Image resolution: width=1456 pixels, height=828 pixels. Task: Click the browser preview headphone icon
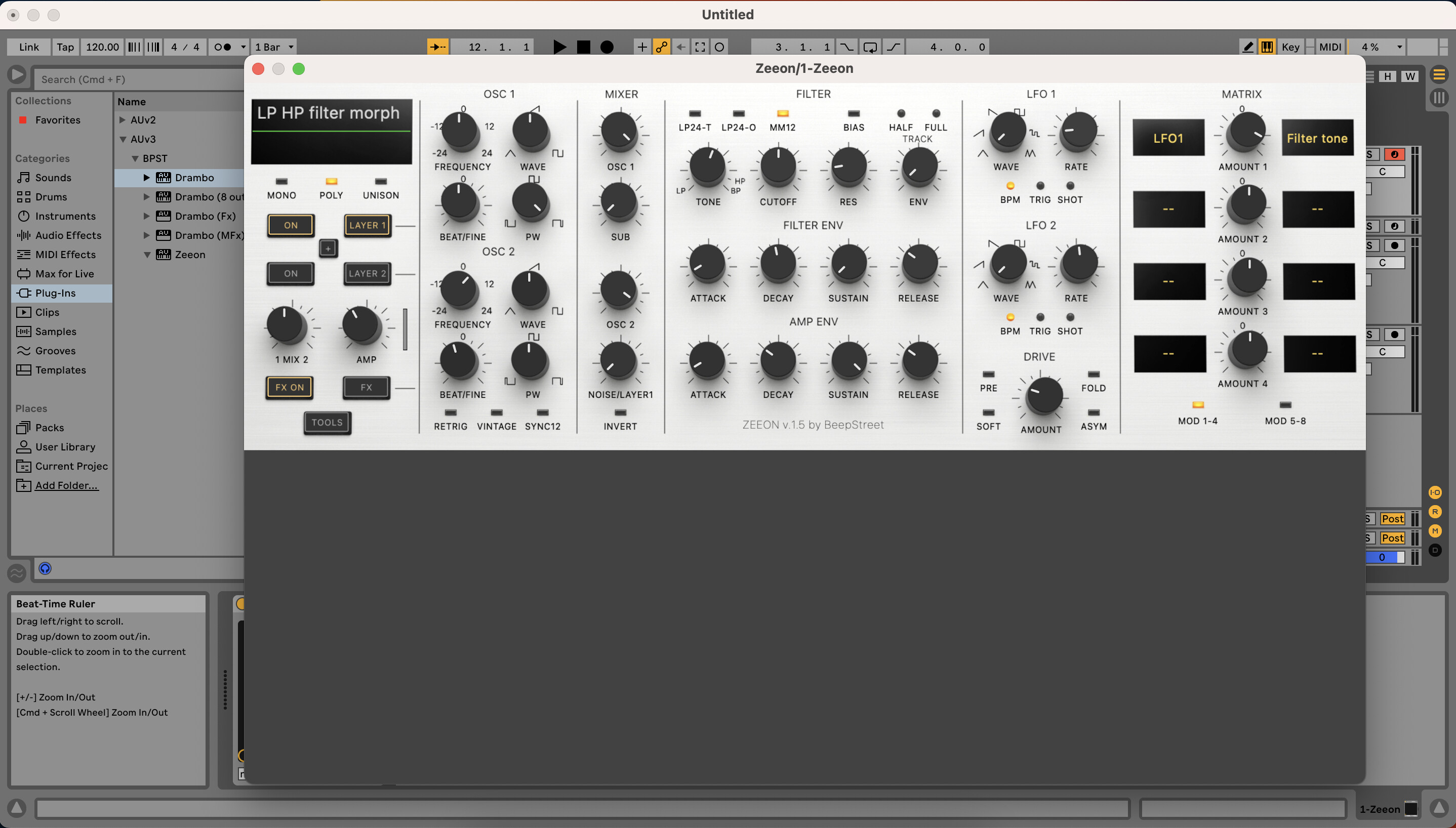pyautogui.click(x=45, y=568)
